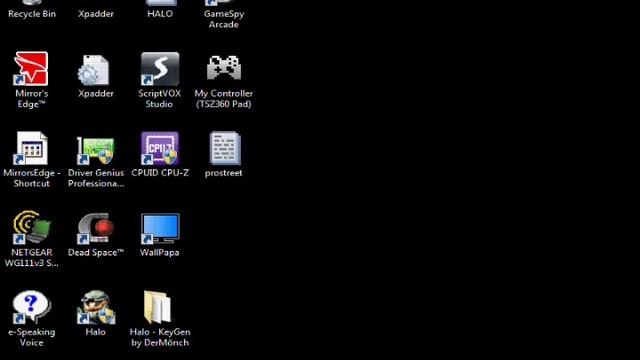Select the Dead Space game shortcut
640x360 pixels.
[96, 228]
